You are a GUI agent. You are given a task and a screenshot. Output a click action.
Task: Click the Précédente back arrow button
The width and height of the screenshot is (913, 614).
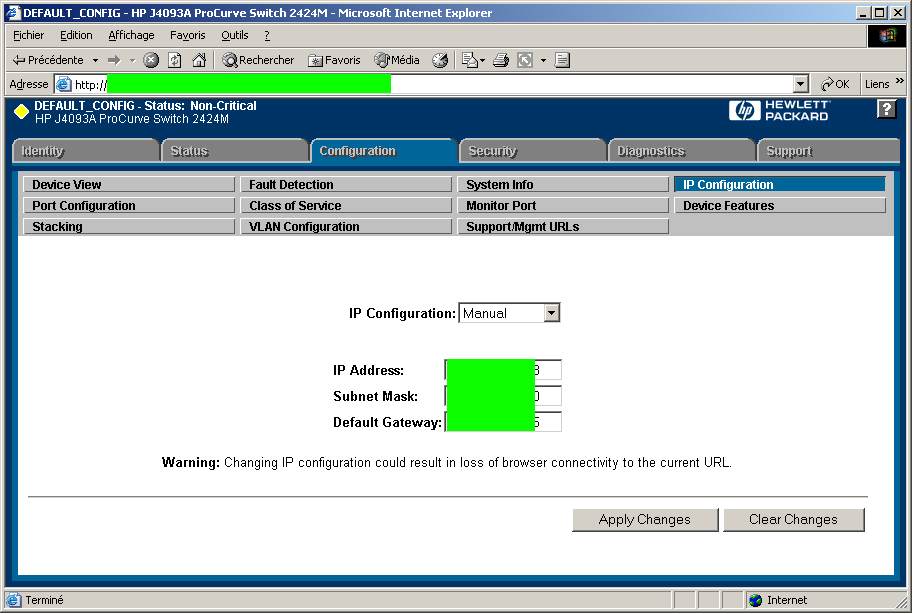(48, 60)
